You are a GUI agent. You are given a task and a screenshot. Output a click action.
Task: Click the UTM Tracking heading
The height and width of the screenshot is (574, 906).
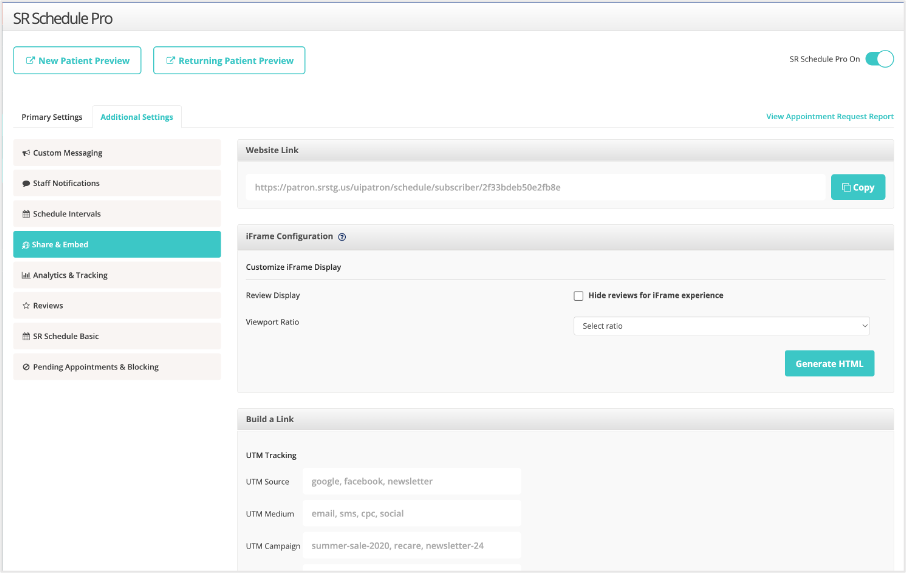tap(271, 456)
